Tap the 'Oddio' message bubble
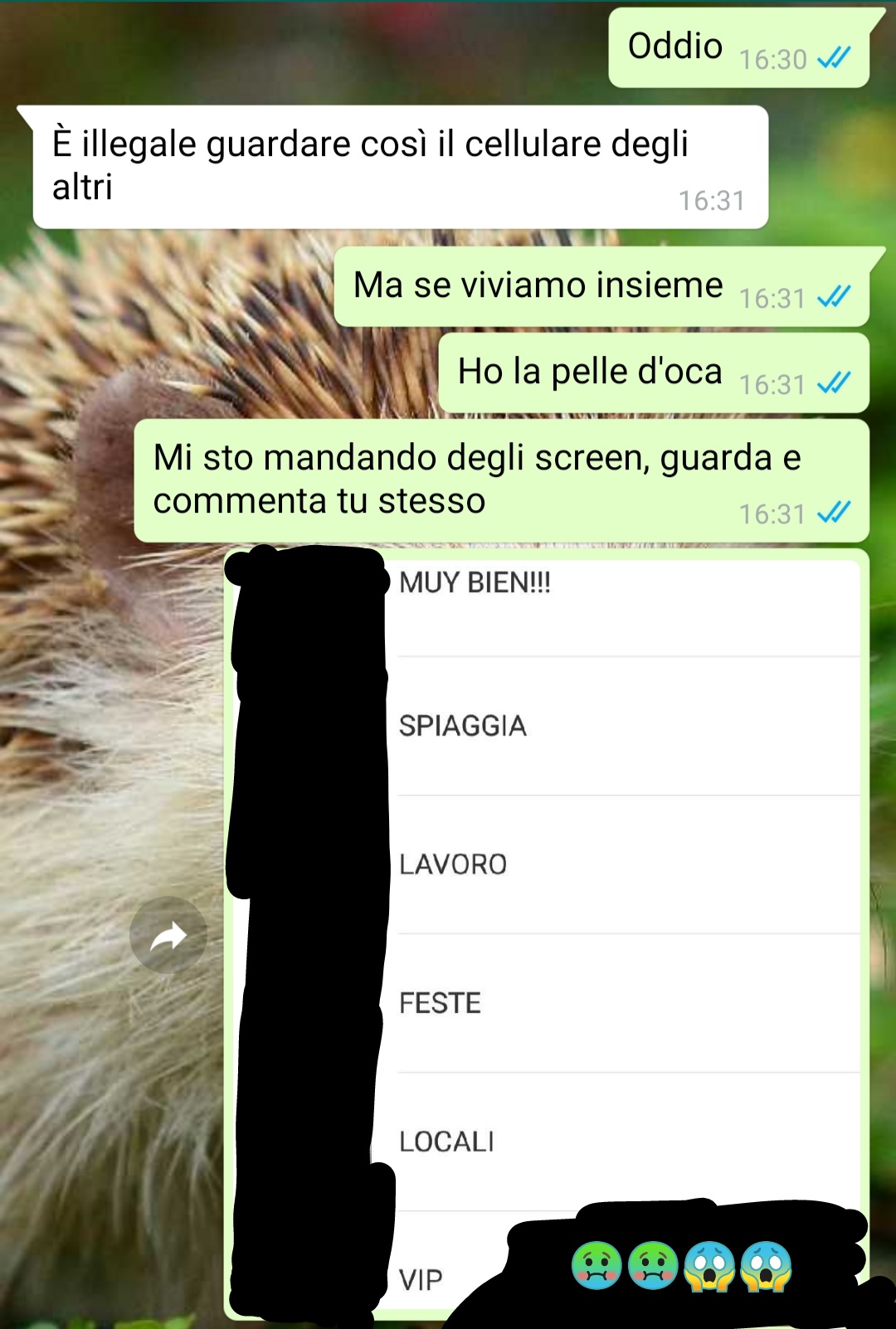The image size is (896, 1329). pyautogui.click(x=739, y=47)
